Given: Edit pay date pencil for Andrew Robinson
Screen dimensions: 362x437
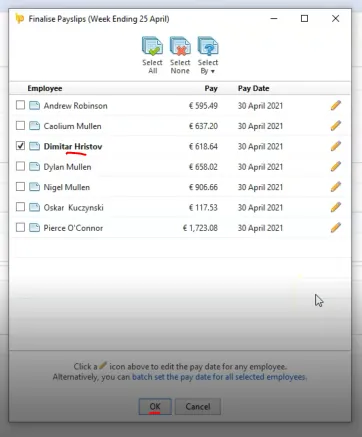Looking at the screenshot, I should point(336,105).
